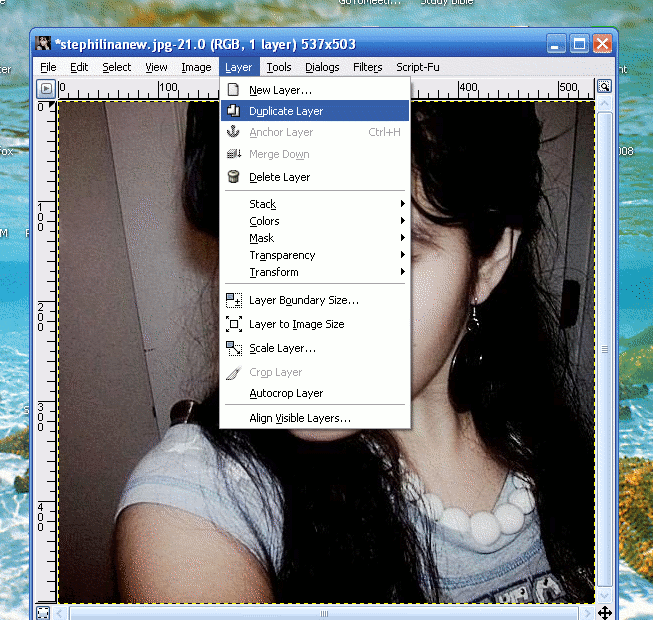Minimize the GIMP image window
This screenshot has width=653, height=620.
(x=556, y=43)
